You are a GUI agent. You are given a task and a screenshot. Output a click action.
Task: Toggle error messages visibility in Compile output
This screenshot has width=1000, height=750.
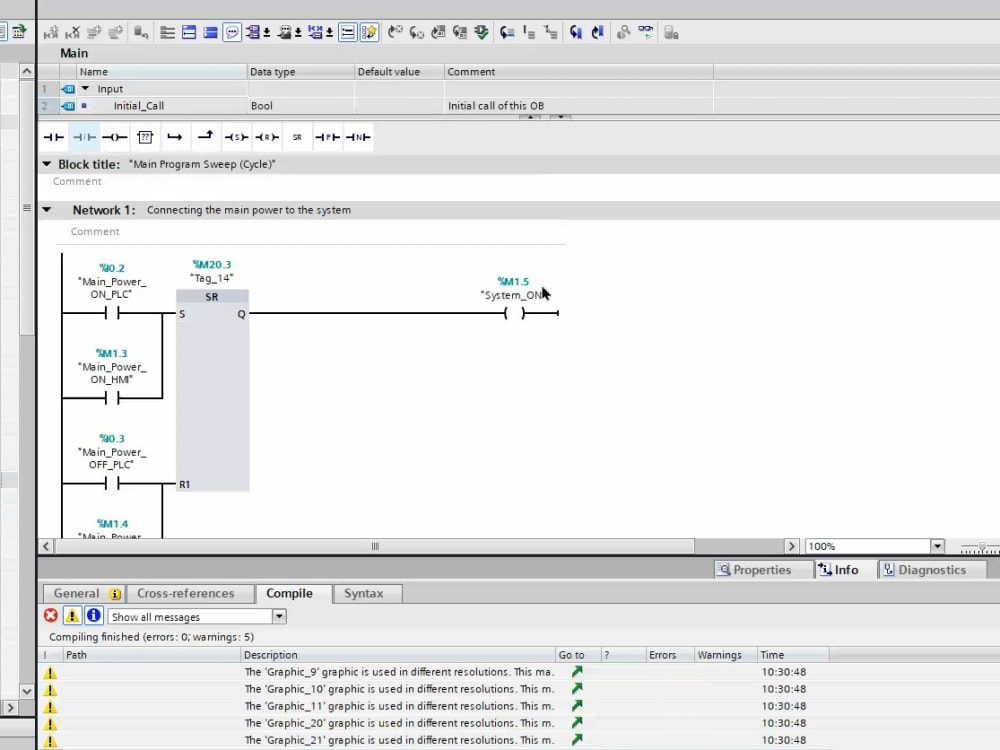[50, 615]
